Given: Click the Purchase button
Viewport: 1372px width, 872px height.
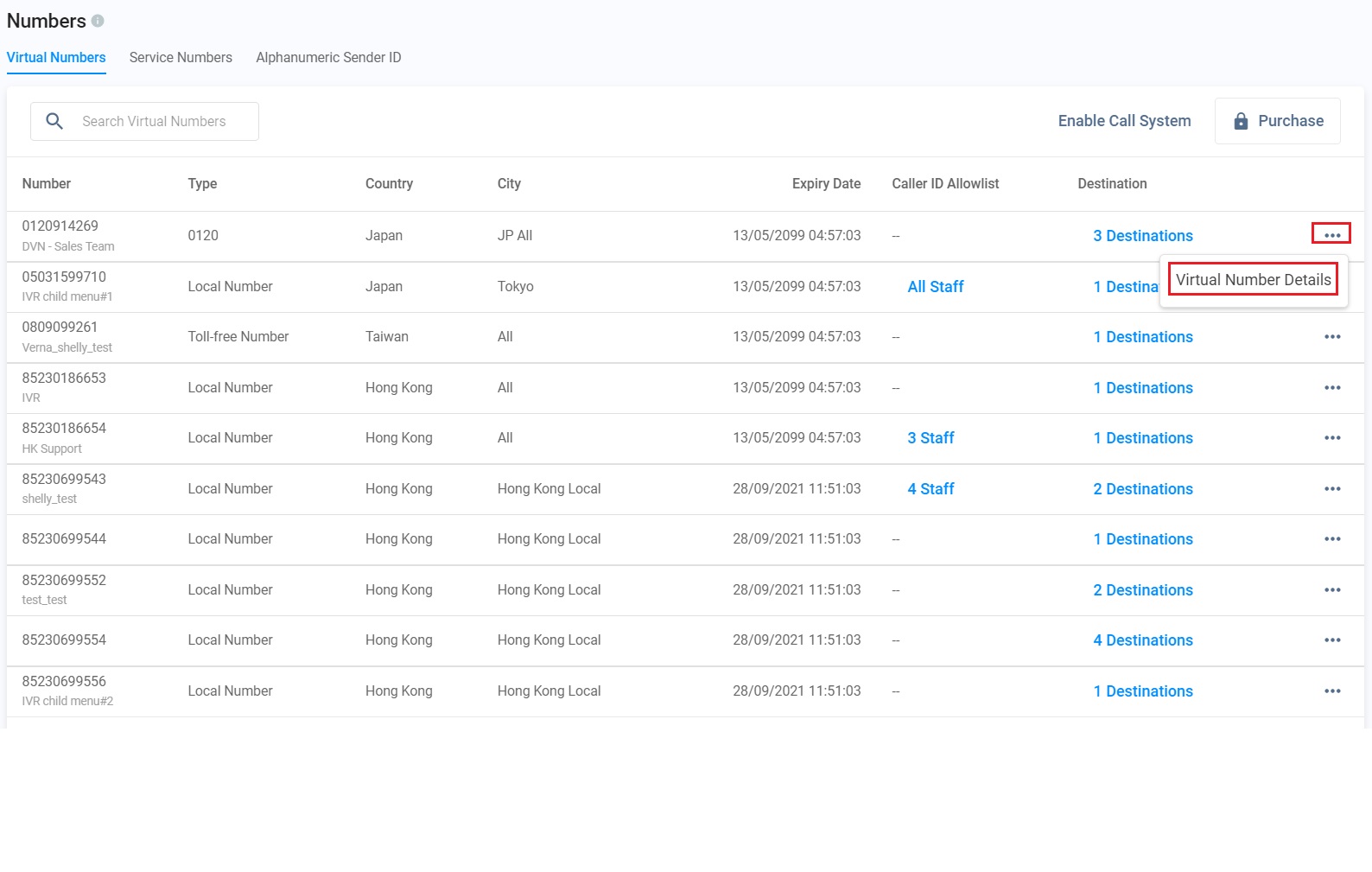Looking at the screenshot, I should click(1277, 121).
